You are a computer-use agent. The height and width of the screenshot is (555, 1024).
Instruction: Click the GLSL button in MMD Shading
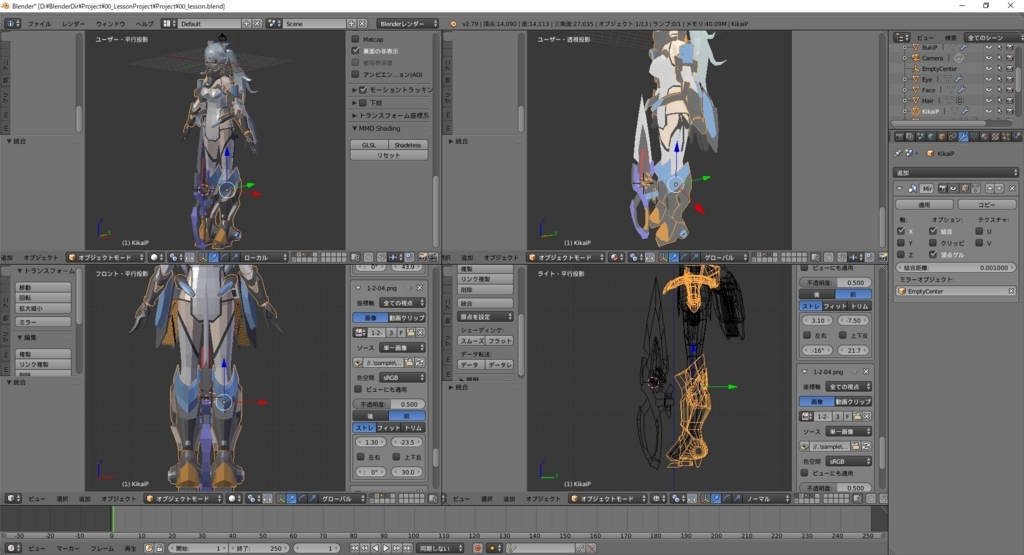point(369,145)
